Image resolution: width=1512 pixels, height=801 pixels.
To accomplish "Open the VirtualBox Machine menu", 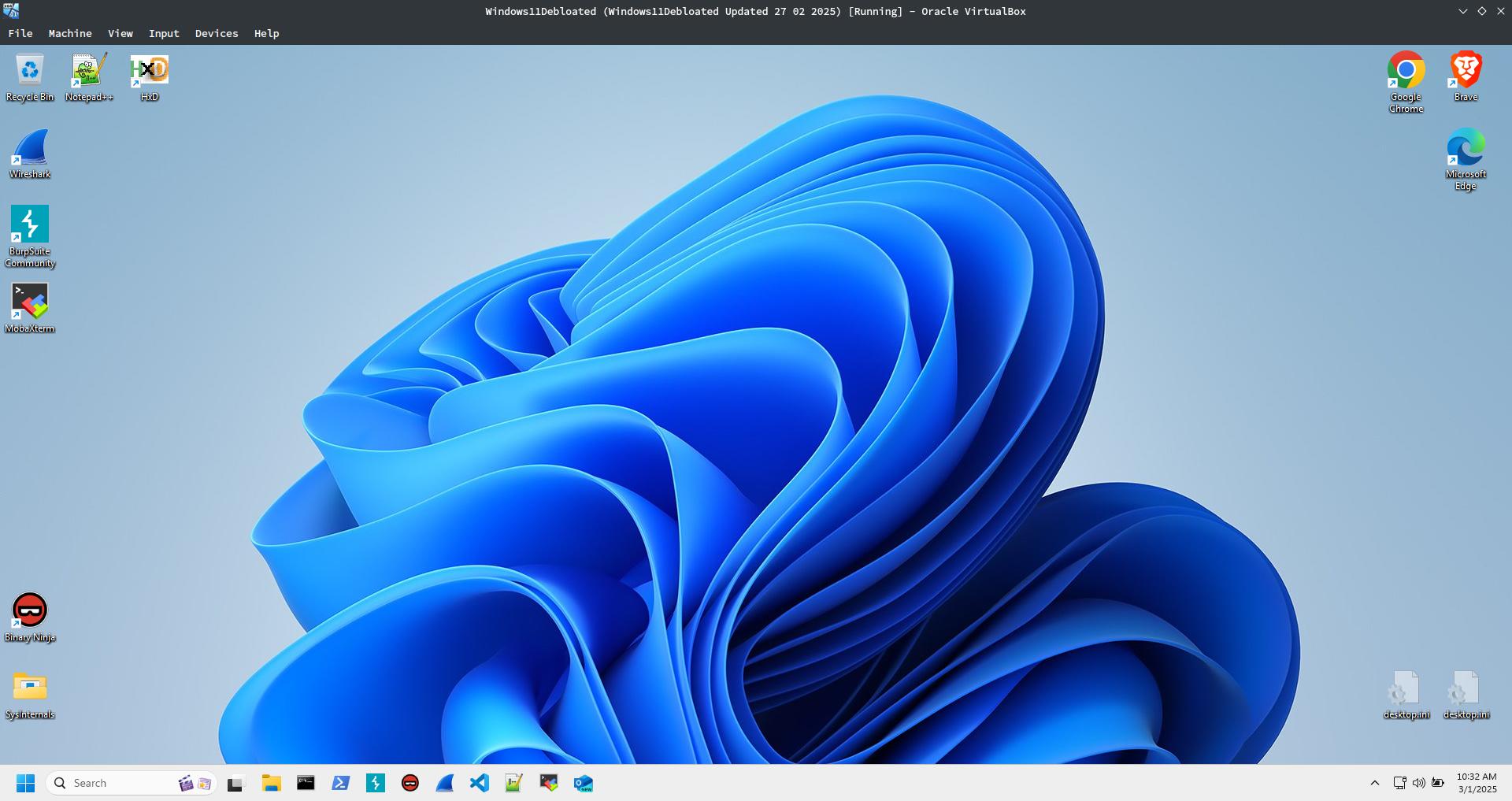I will tap(70, 33).
